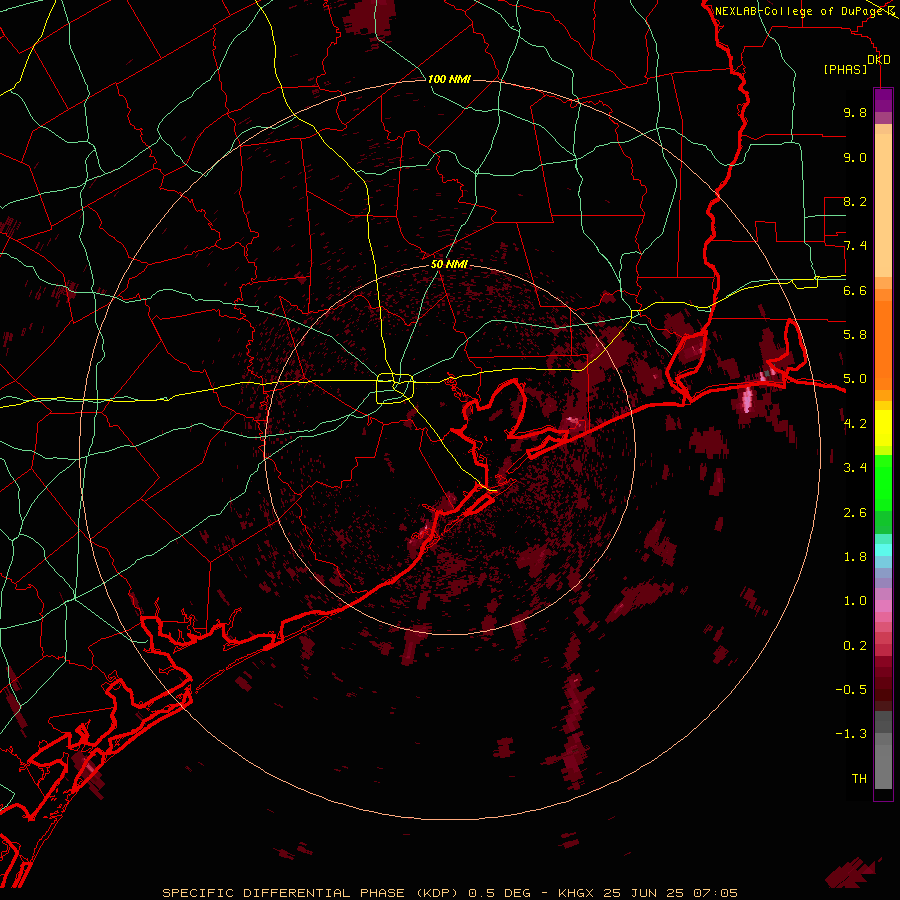The height and width of the screenshot is (900, 900).
Task: Click the yellow segment of the color bar
Action: point(883,428)
